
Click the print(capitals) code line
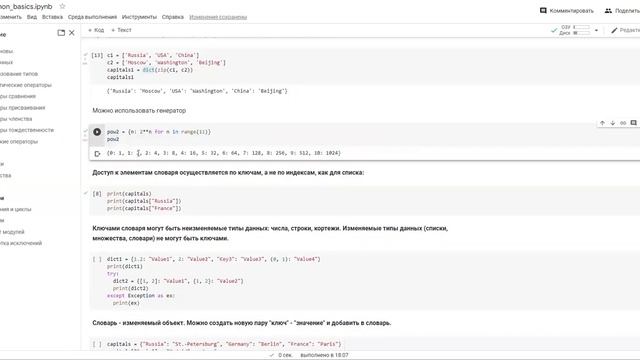pos(129,194)
